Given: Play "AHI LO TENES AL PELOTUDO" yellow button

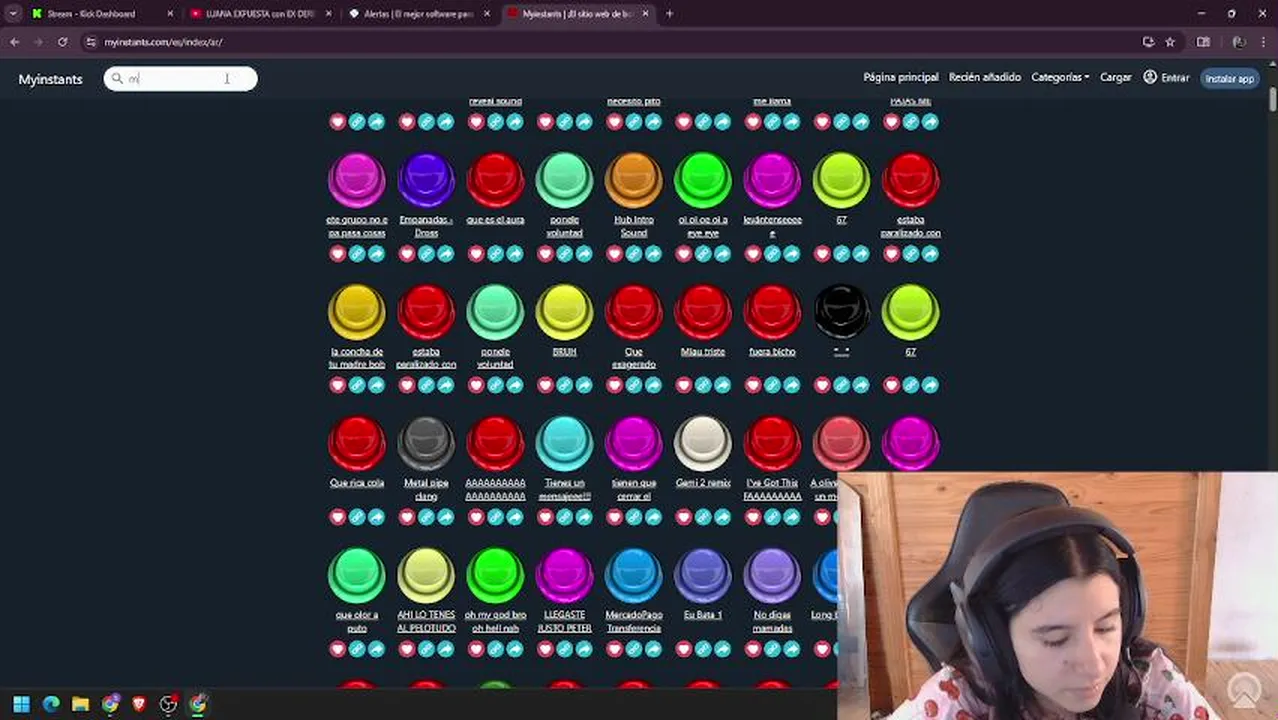Looking at the screenshot, I should 426,576.
